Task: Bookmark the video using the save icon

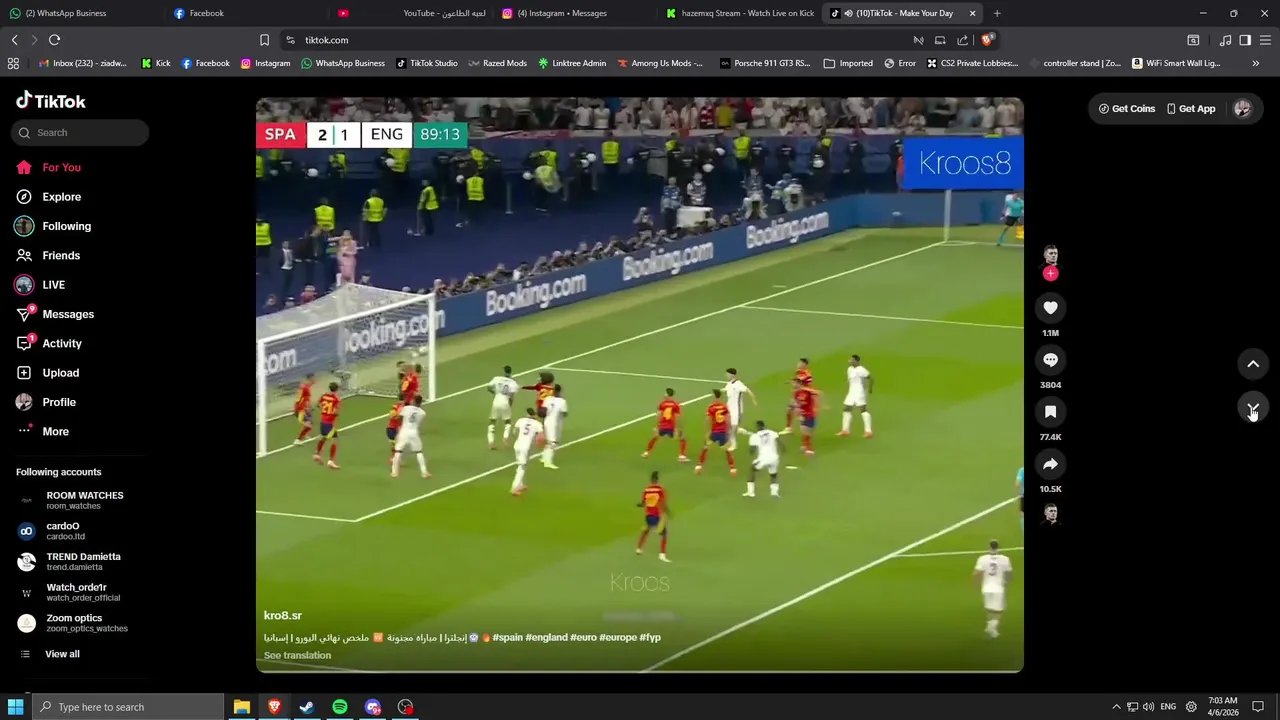Action: click(1050, 412)
